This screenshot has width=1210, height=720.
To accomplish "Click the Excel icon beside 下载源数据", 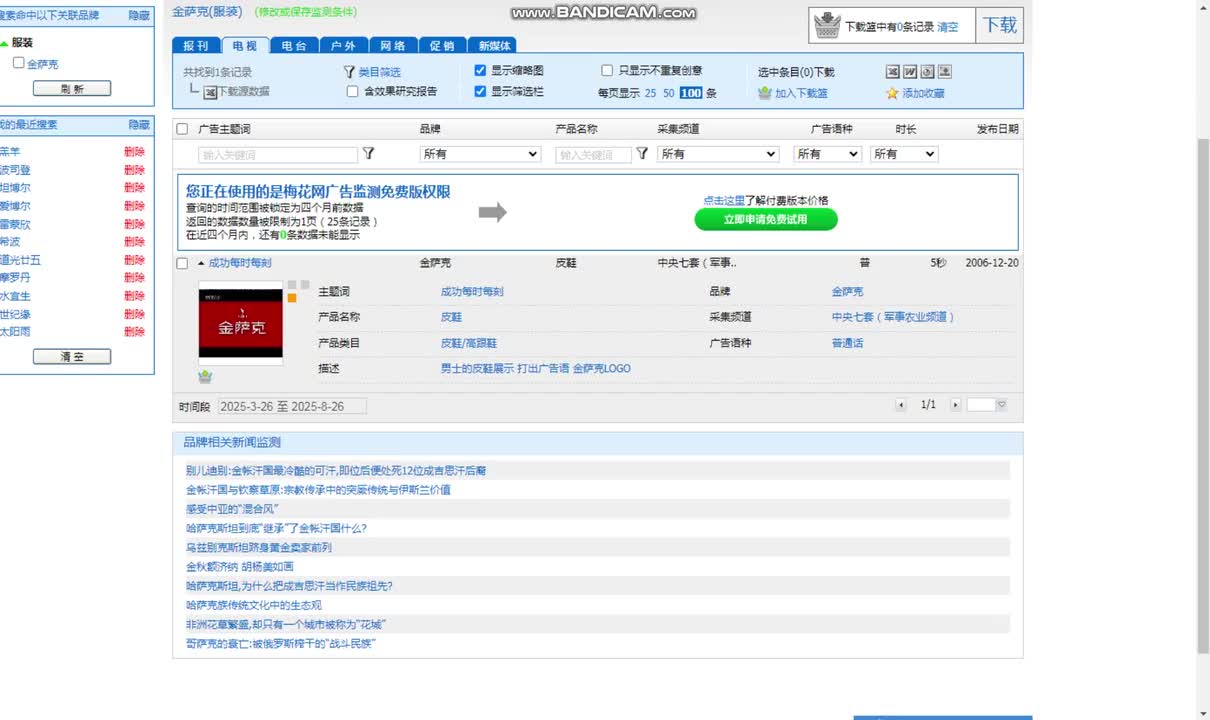I will coord(210,92).
